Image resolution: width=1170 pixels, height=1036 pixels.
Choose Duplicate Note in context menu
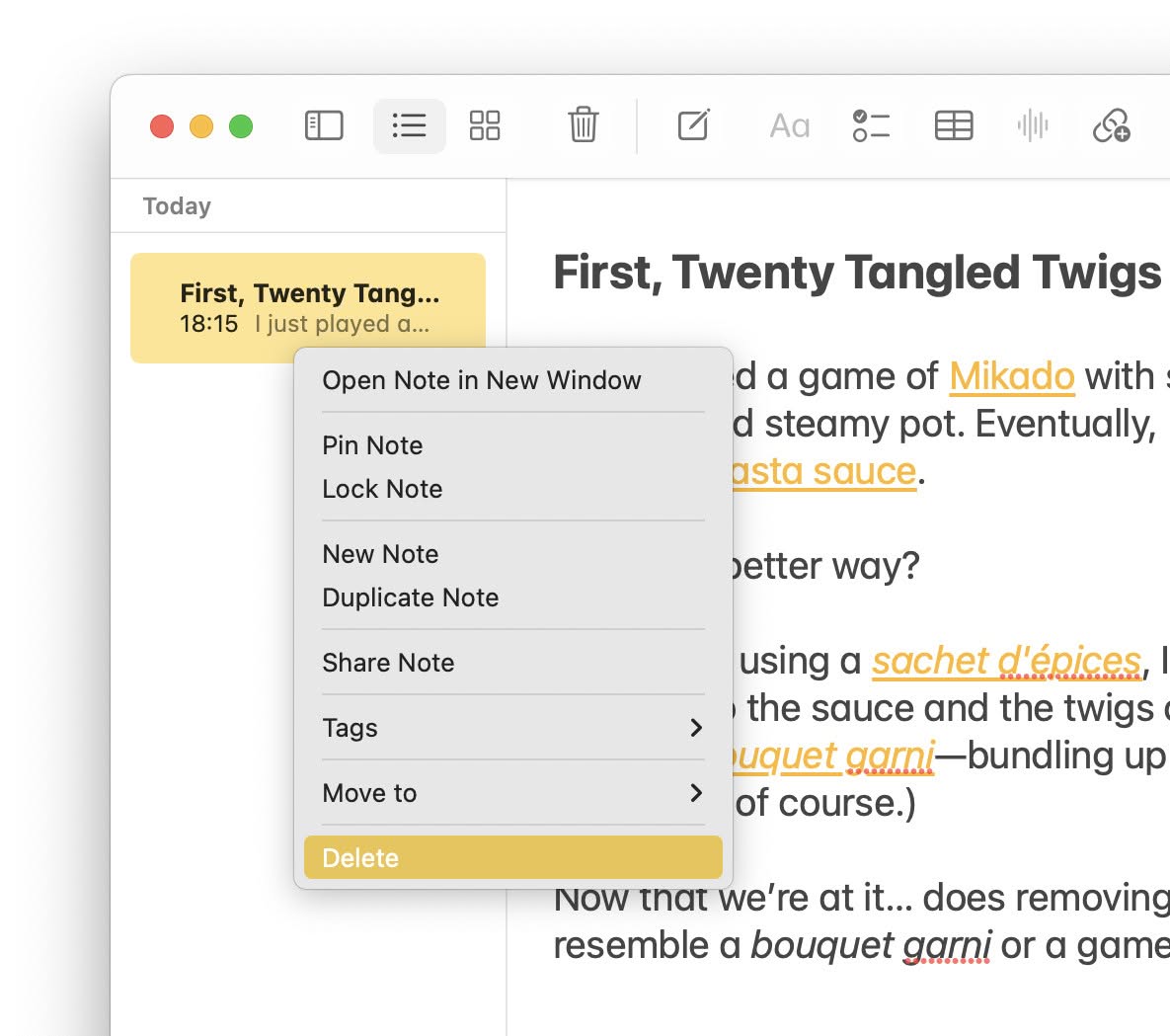click(x=512, y=598)
